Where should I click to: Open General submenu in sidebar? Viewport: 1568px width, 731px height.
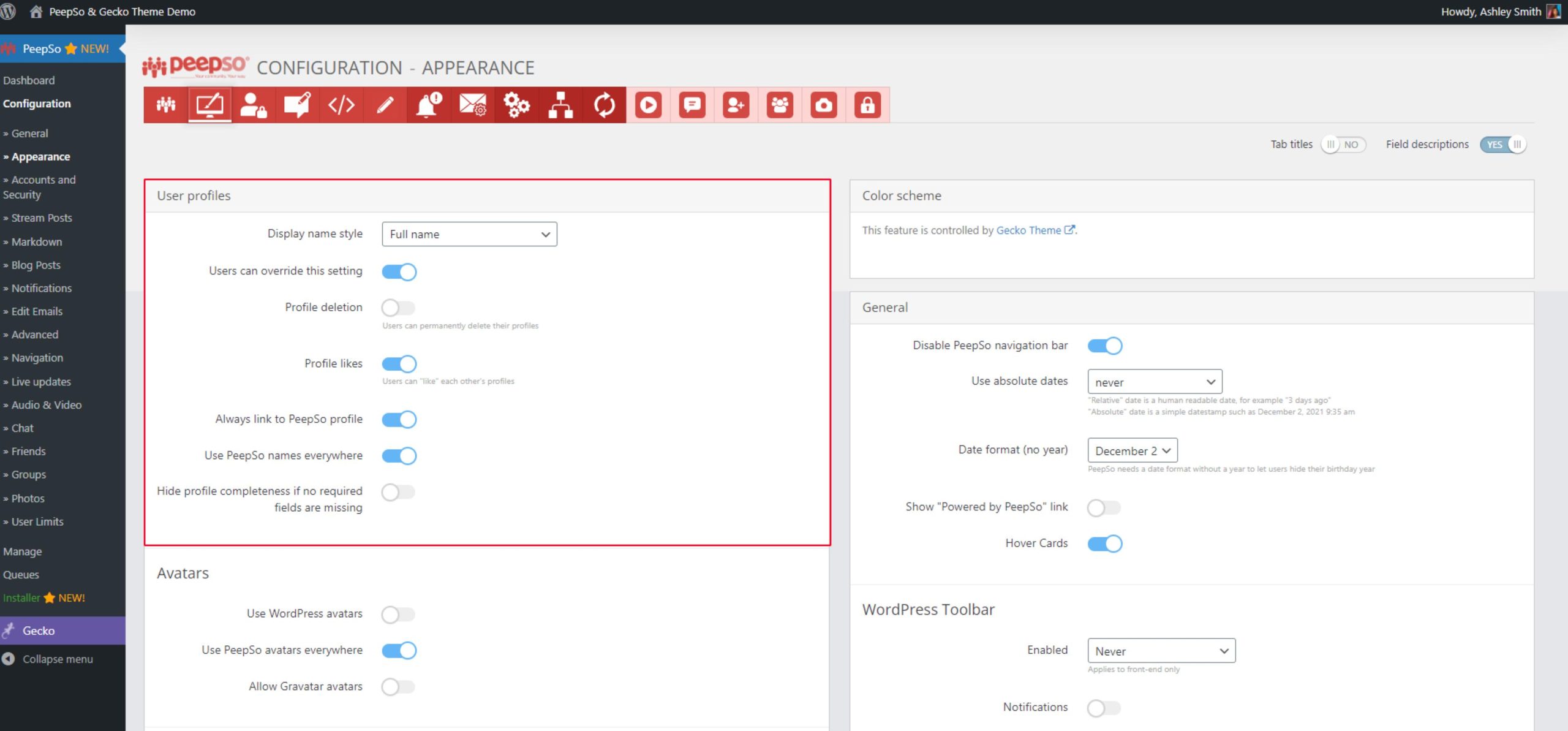pos(29,133)
